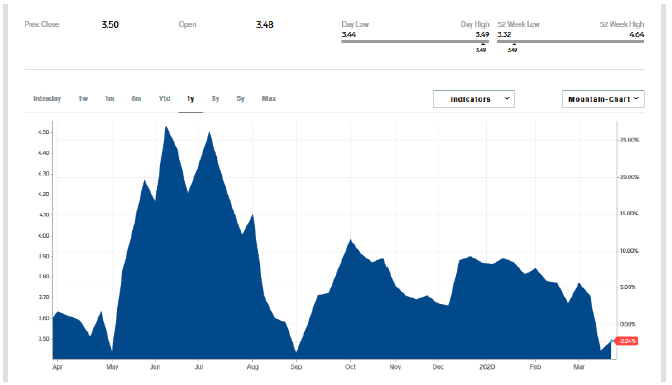Select the 6m time range
Image resolution: width=672 pixels, height=385 pixels.
click(136, 99)
